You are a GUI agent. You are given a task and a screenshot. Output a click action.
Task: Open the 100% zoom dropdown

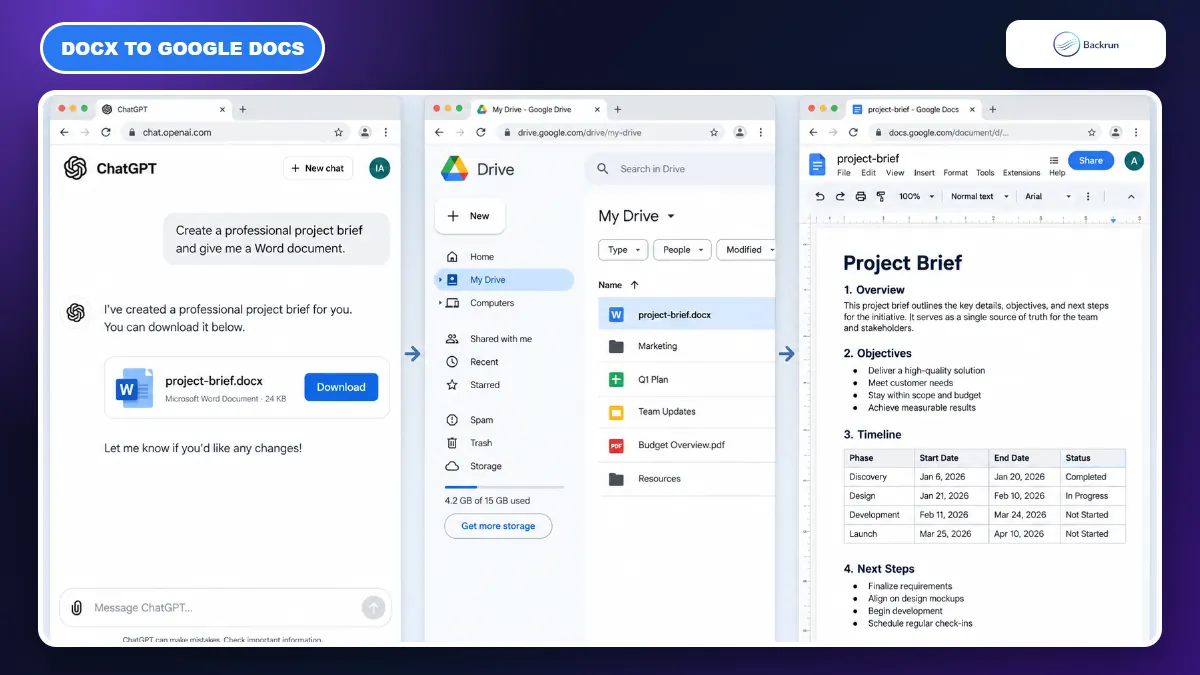coord(917,197)
